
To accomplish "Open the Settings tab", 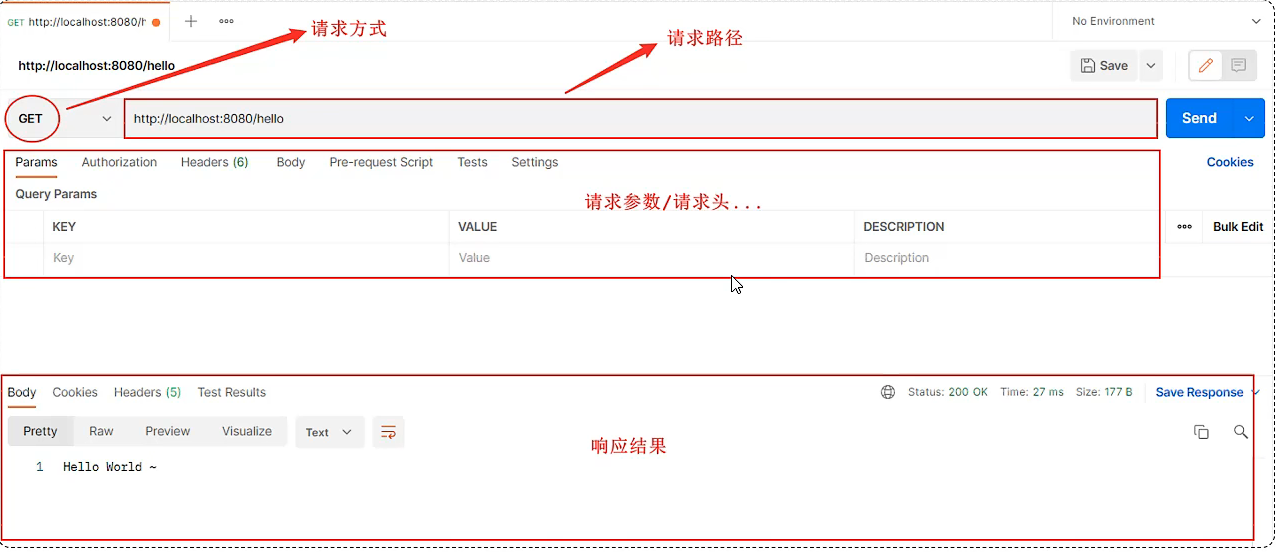I will 535,162.
